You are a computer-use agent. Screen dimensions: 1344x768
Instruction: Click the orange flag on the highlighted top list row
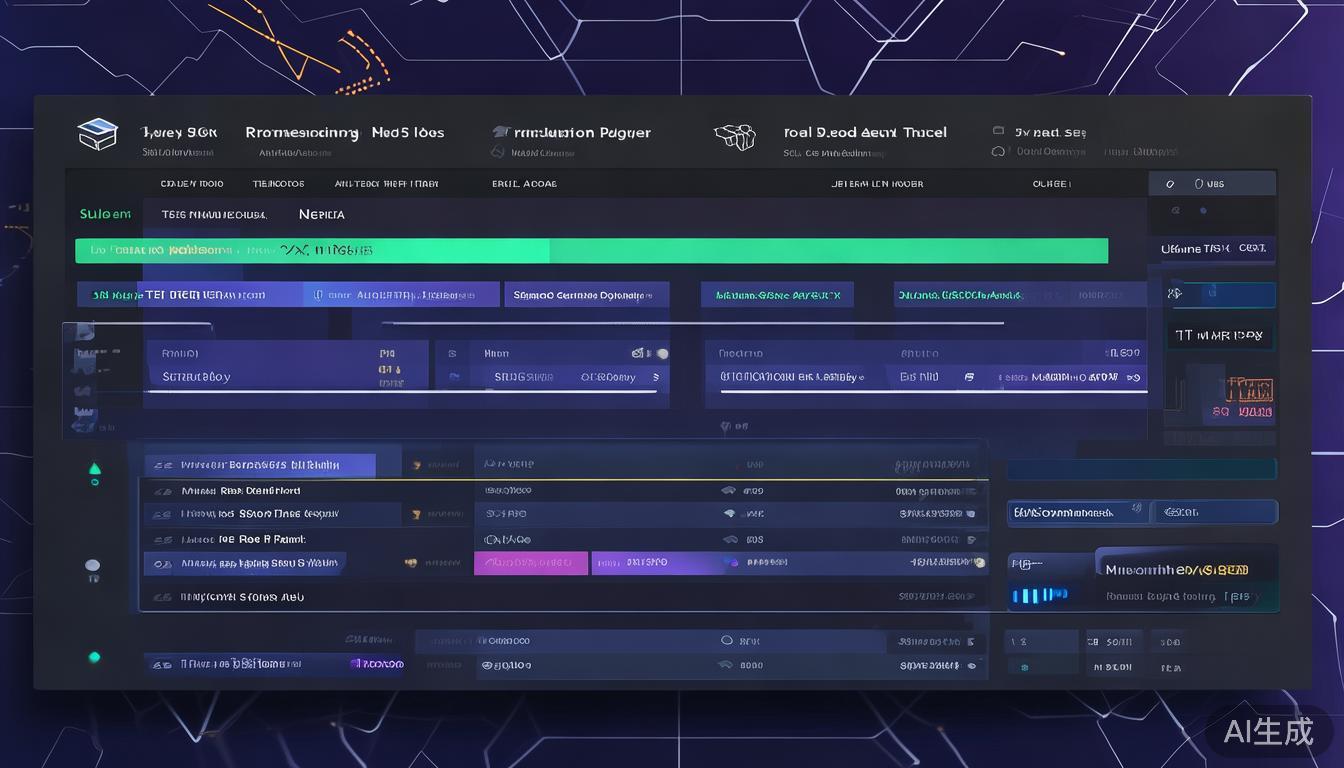pyautogui.click(x=414, y=465)
